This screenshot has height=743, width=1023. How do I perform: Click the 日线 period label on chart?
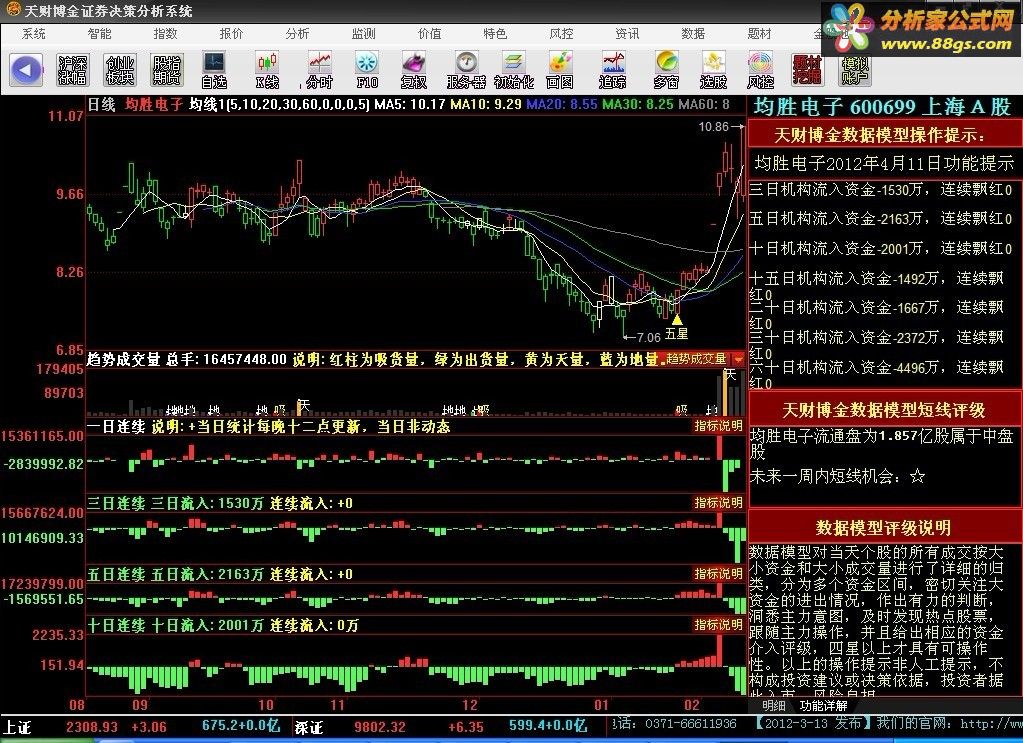(101, 104)
